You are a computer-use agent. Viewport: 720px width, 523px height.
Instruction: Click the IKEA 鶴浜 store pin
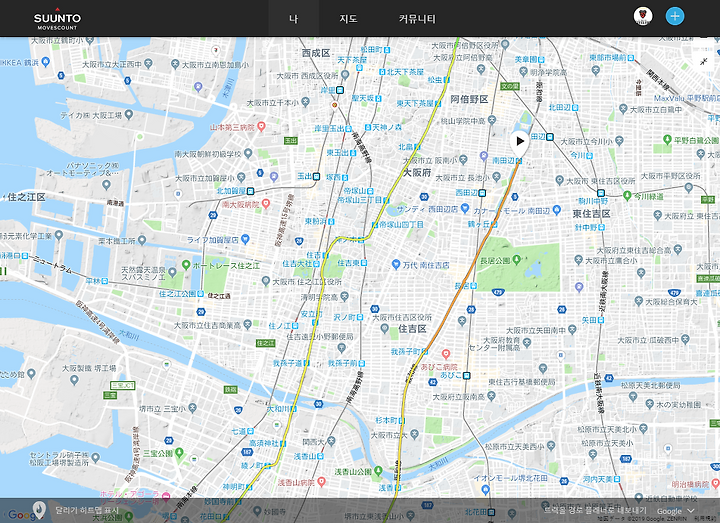point(45,62)
